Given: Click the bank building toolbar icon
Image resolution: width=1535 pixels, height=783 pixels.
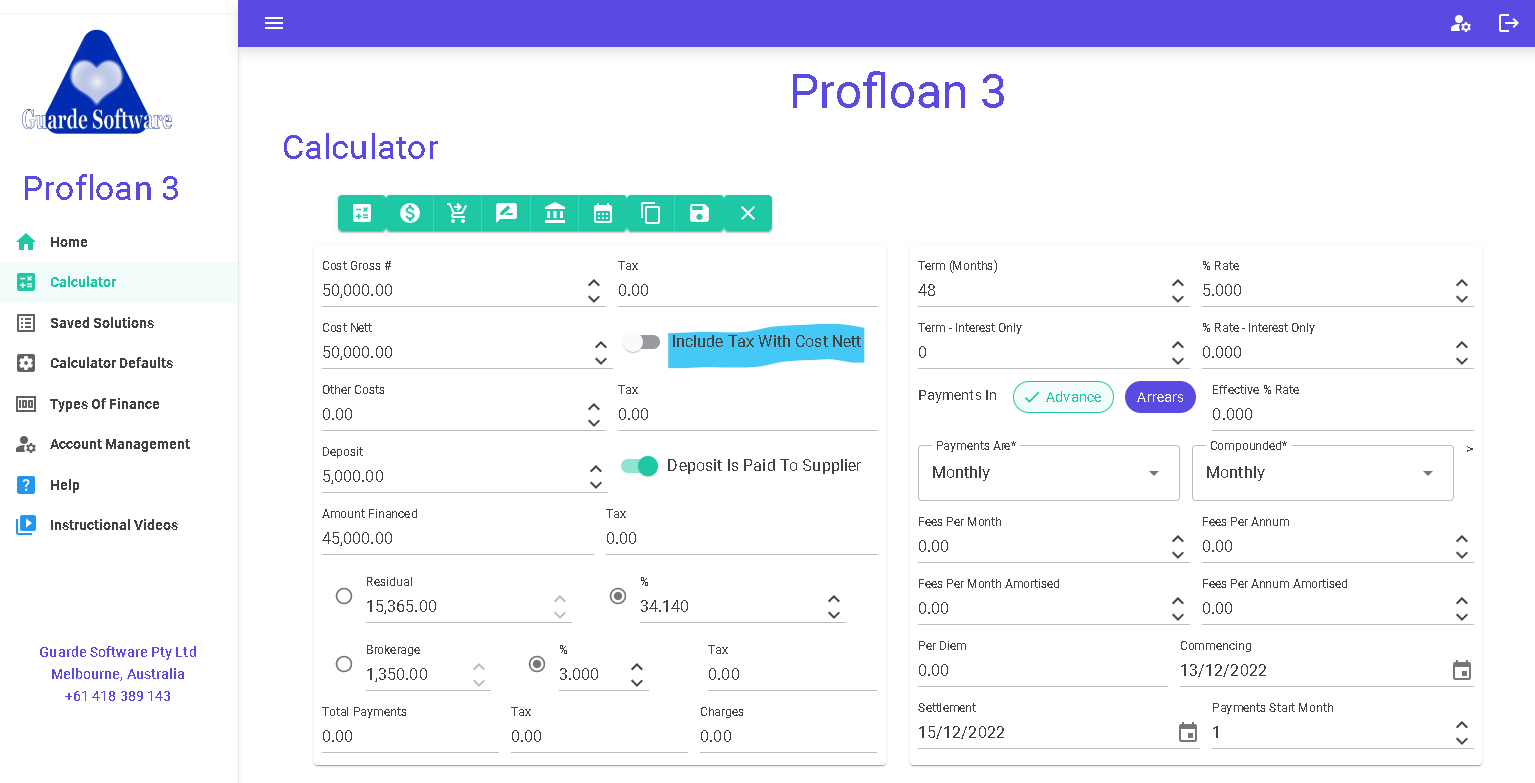Looking at the screenshot, I should tap(554, 213).
